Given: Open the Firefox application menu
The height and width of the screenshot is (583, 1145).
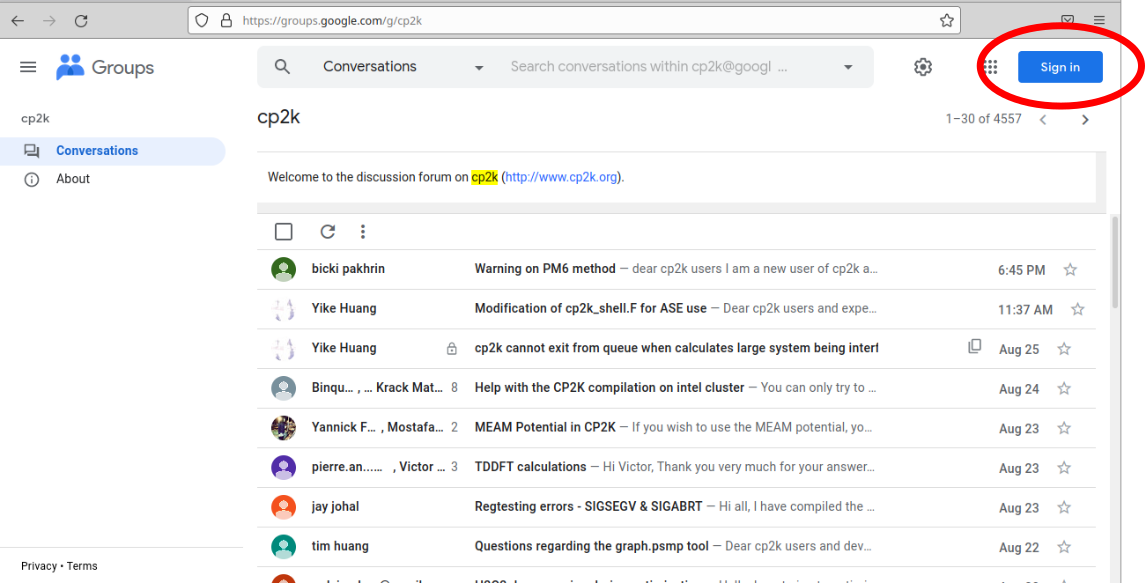Looking at the screenshot, I should [x=1100, y=20].
